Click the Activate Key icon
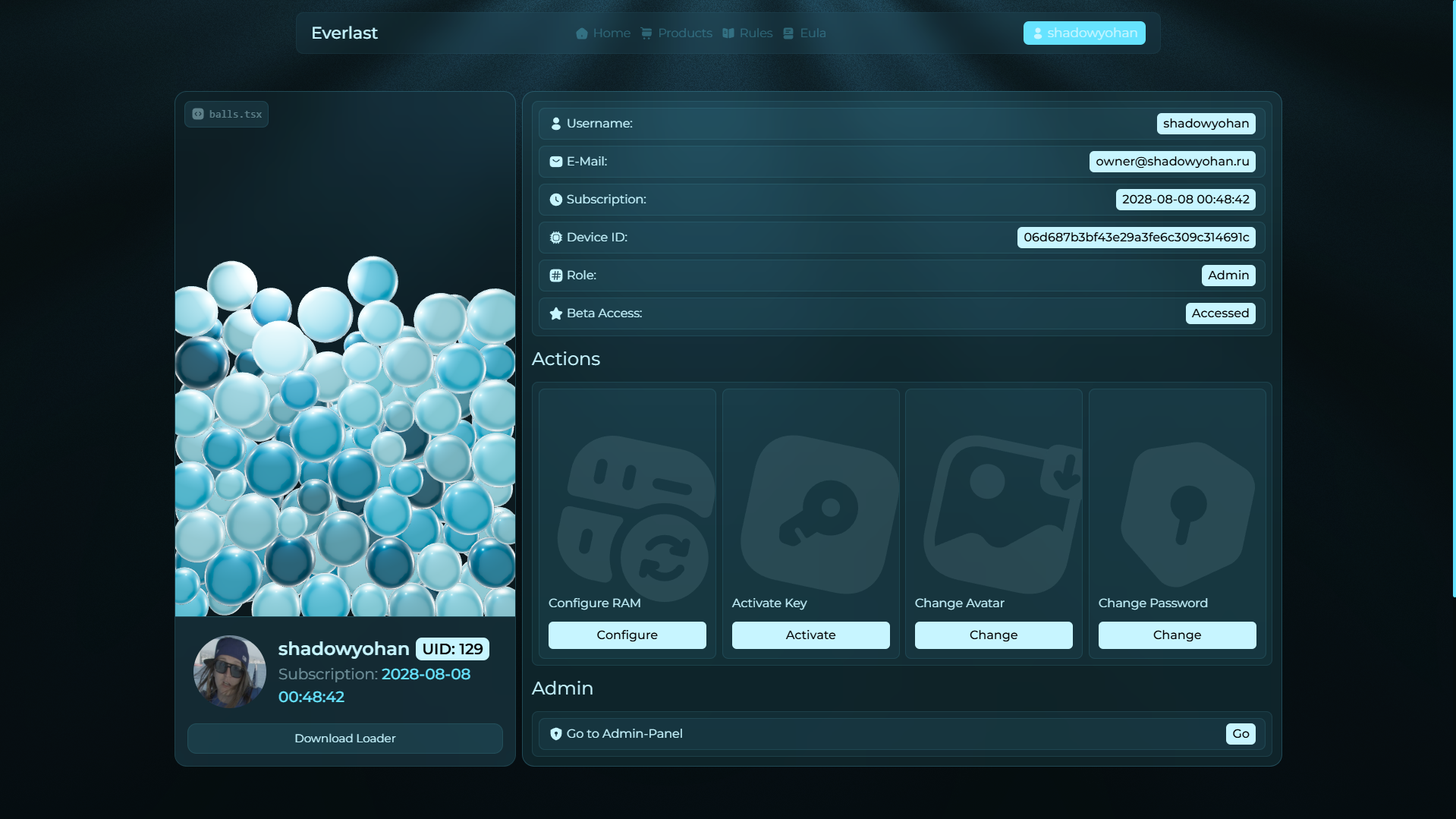This screenshot has width=1456, height=819. [818, 514]
